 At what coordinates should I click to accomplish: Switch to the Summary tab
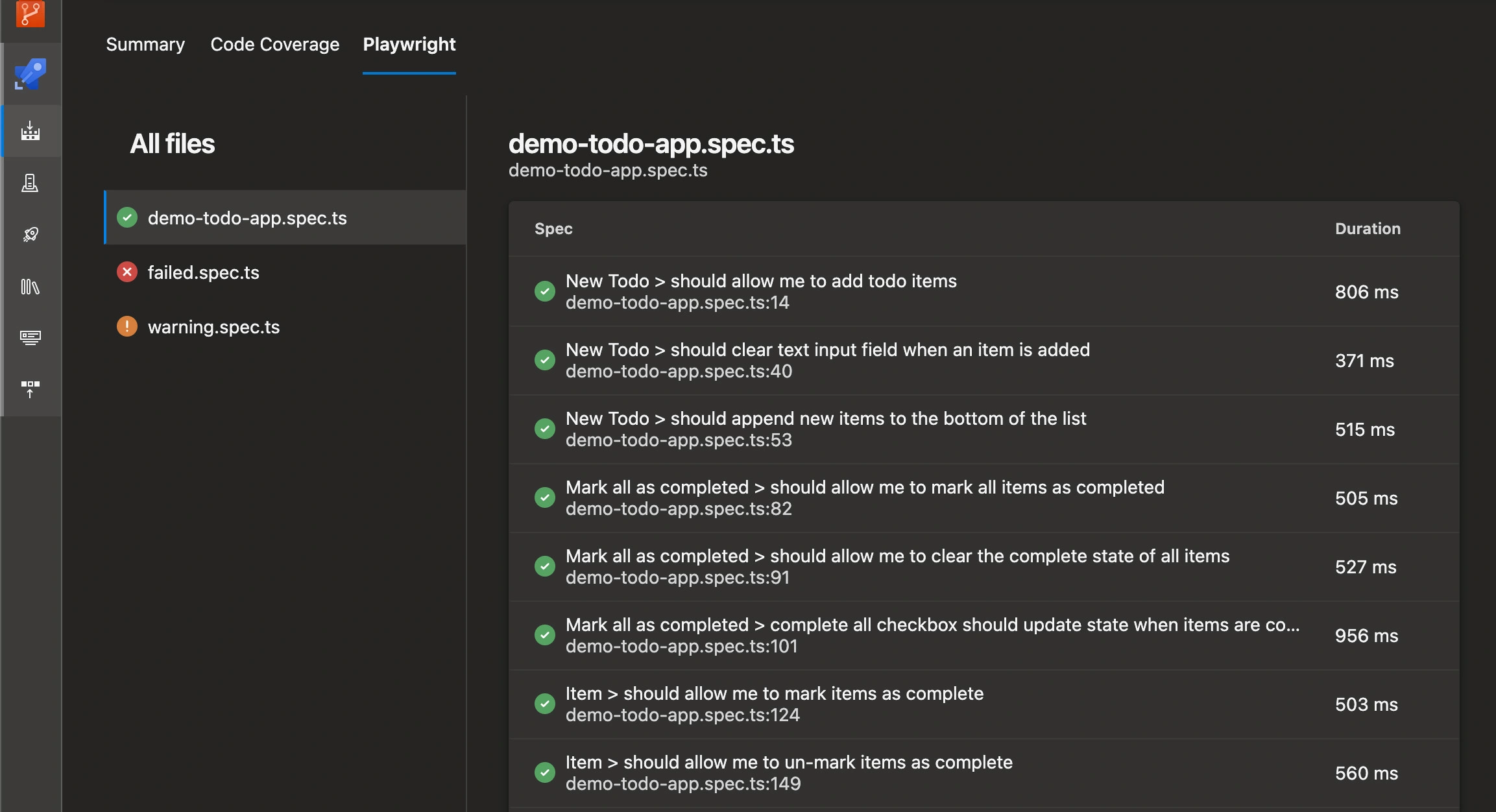click(145, 44)
